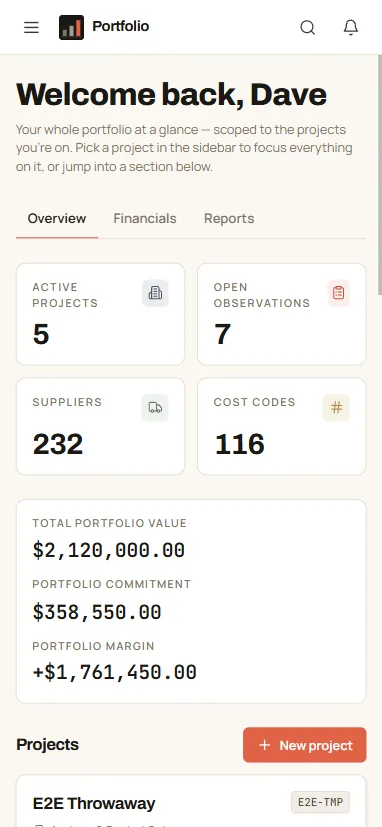Click the clipboard icon in Open Observations card
Viewport: 382px width, 827px height.
[x=338, y=293]
